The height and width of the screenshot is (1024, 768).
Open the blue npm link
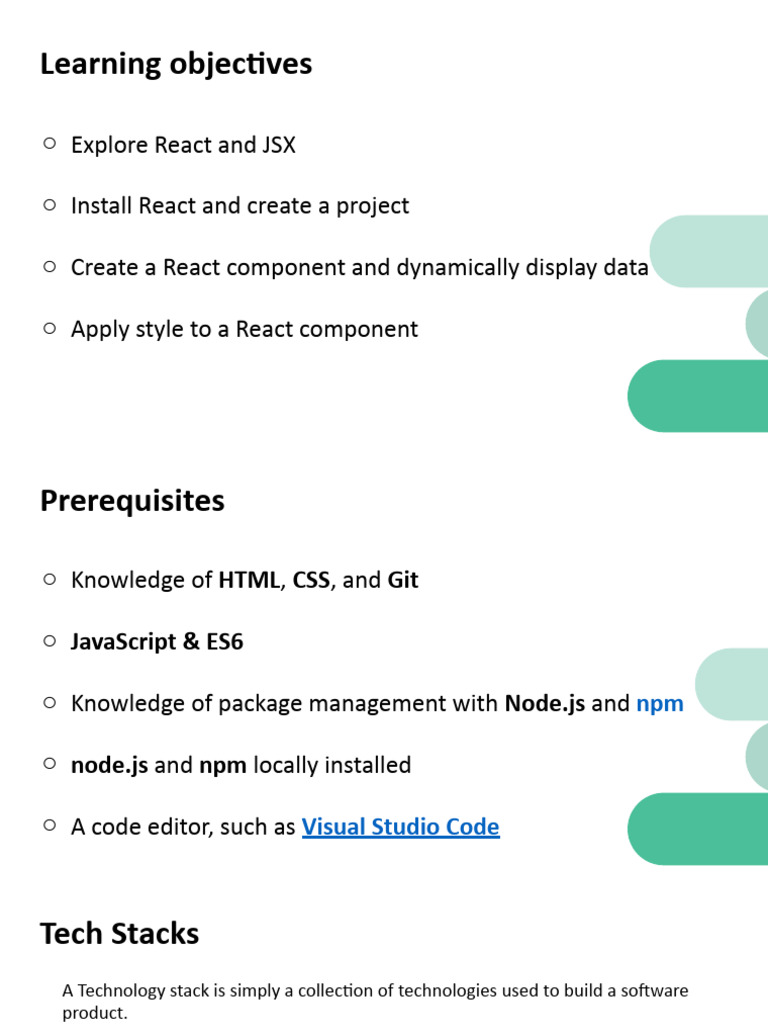(x=660, y=703)
